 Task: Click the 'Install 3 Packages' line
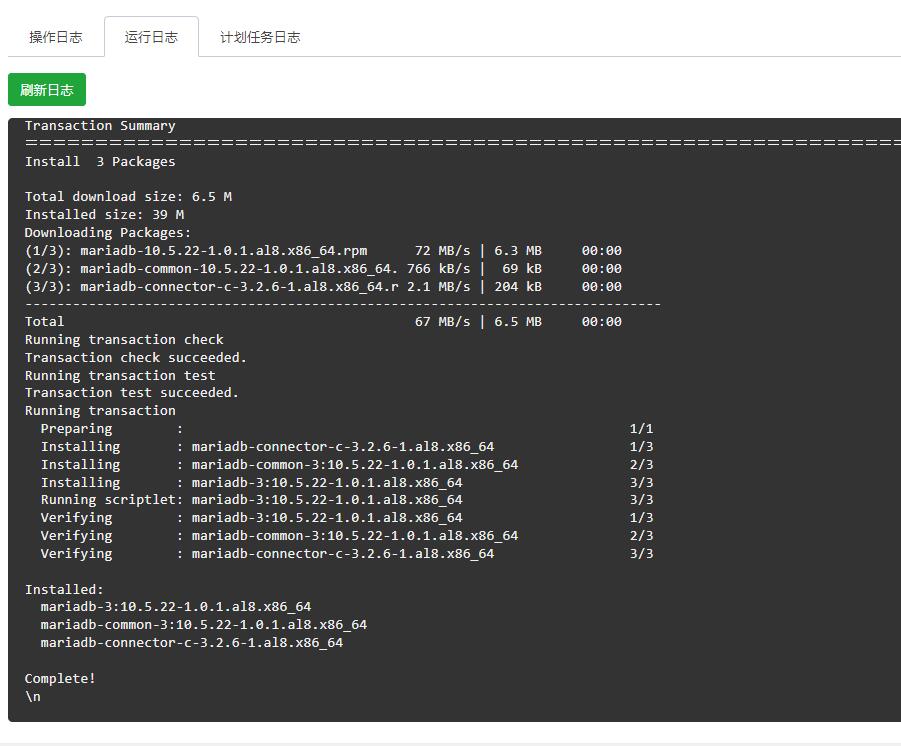100,161
